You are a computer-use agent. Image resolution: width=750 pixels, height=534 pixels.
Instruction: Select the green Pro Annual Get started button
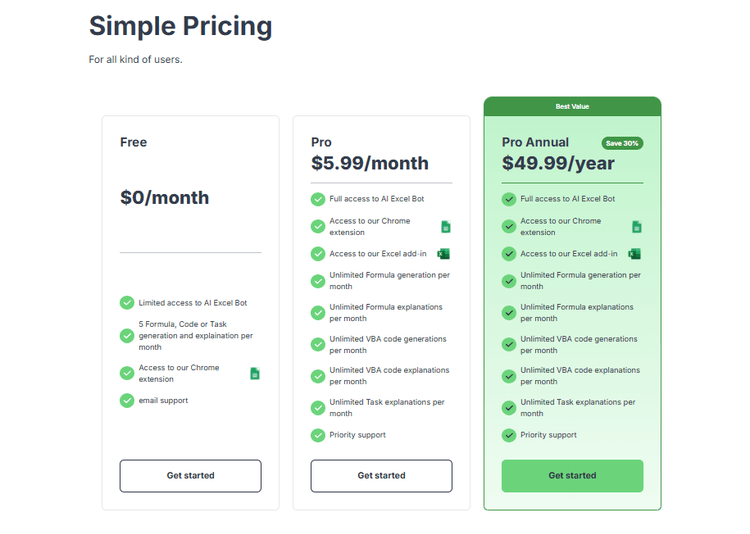[572, 476]
